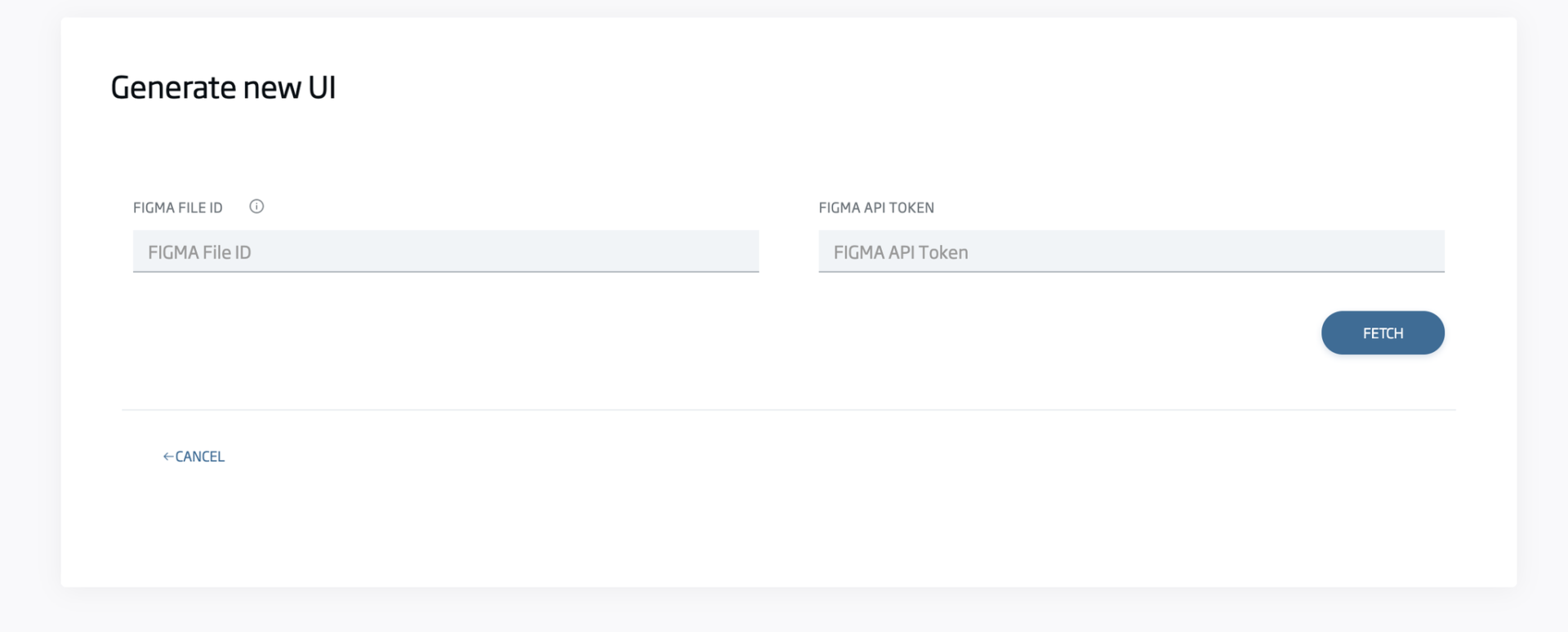Click into the FIGMA API Token field

1131,251
